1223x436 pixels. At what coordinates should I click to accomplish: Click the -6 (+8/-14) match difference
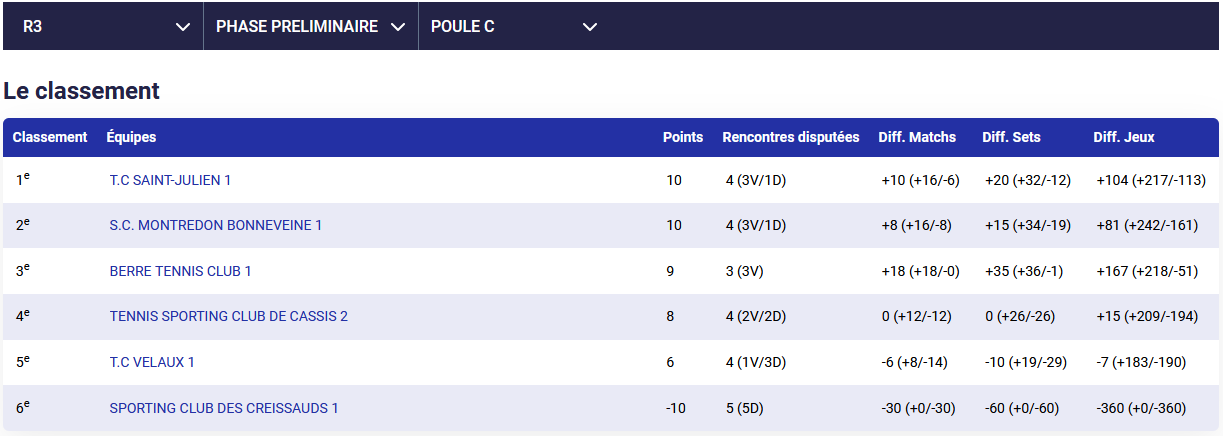coord(914,362)
